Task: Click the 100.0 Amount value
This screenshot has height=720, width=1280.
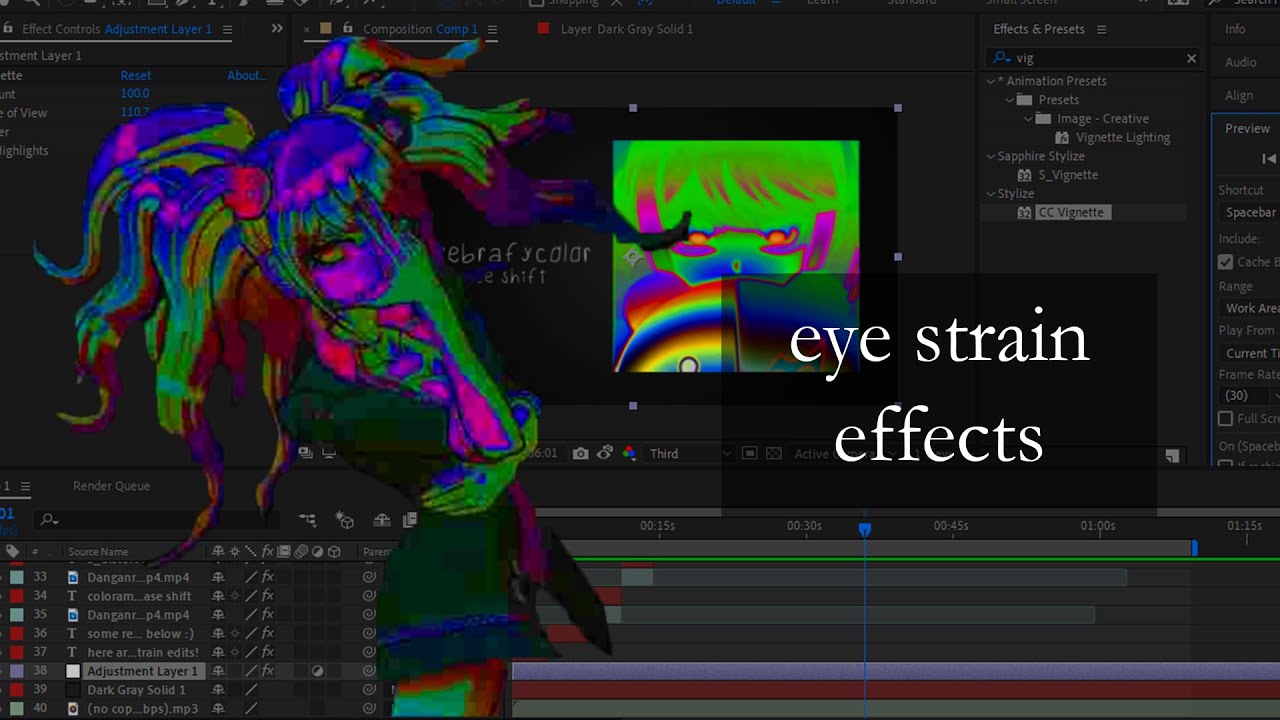Action: point(135,94)
